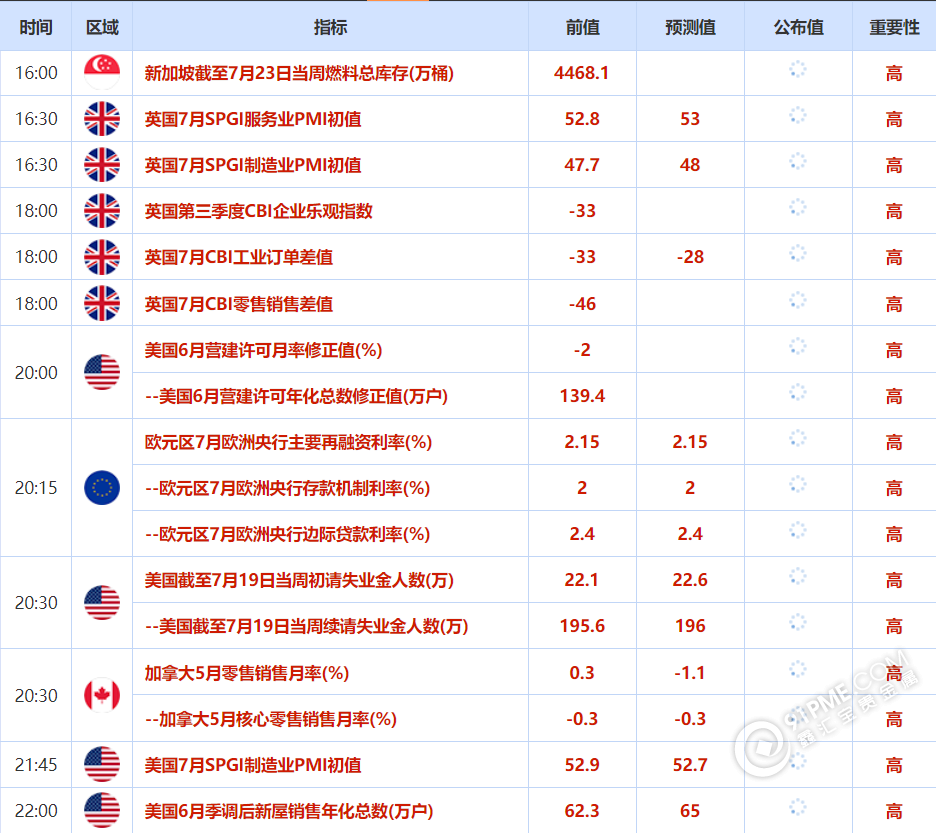Click the 时间 column header

(x=36, y=27)
